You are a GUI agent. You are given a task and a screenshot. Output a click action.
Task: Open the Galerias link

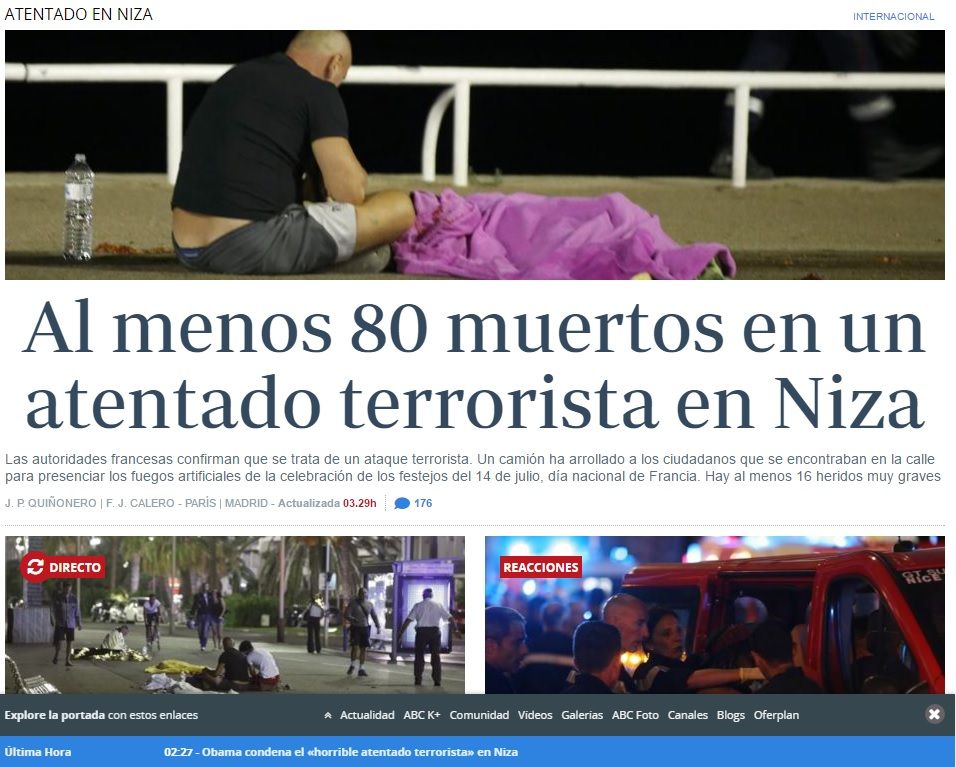click(582, 715)
